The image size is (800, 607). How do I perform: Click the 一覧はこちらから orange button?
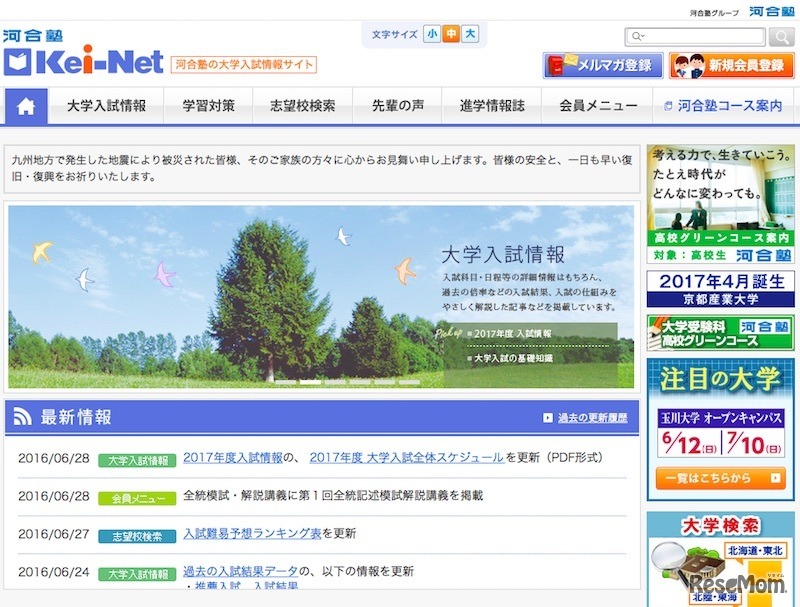720,478
